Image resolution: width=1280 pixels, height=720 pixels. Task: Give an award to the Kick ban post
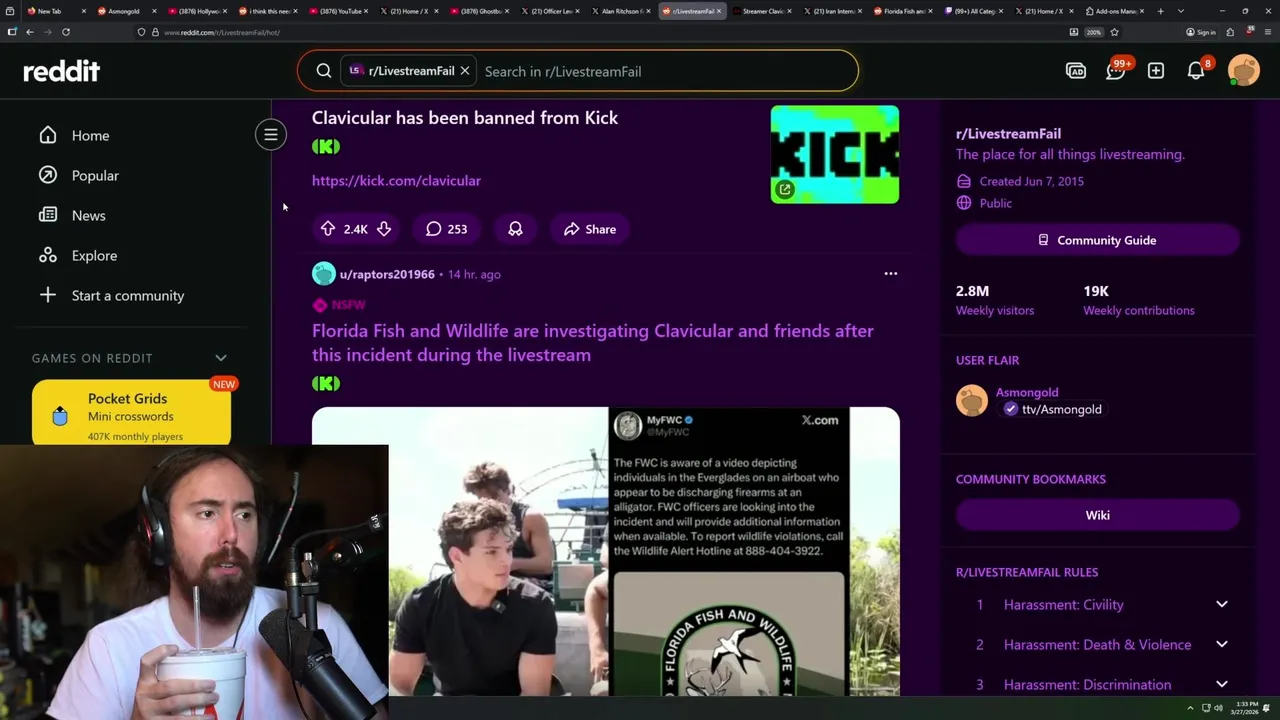515,229
